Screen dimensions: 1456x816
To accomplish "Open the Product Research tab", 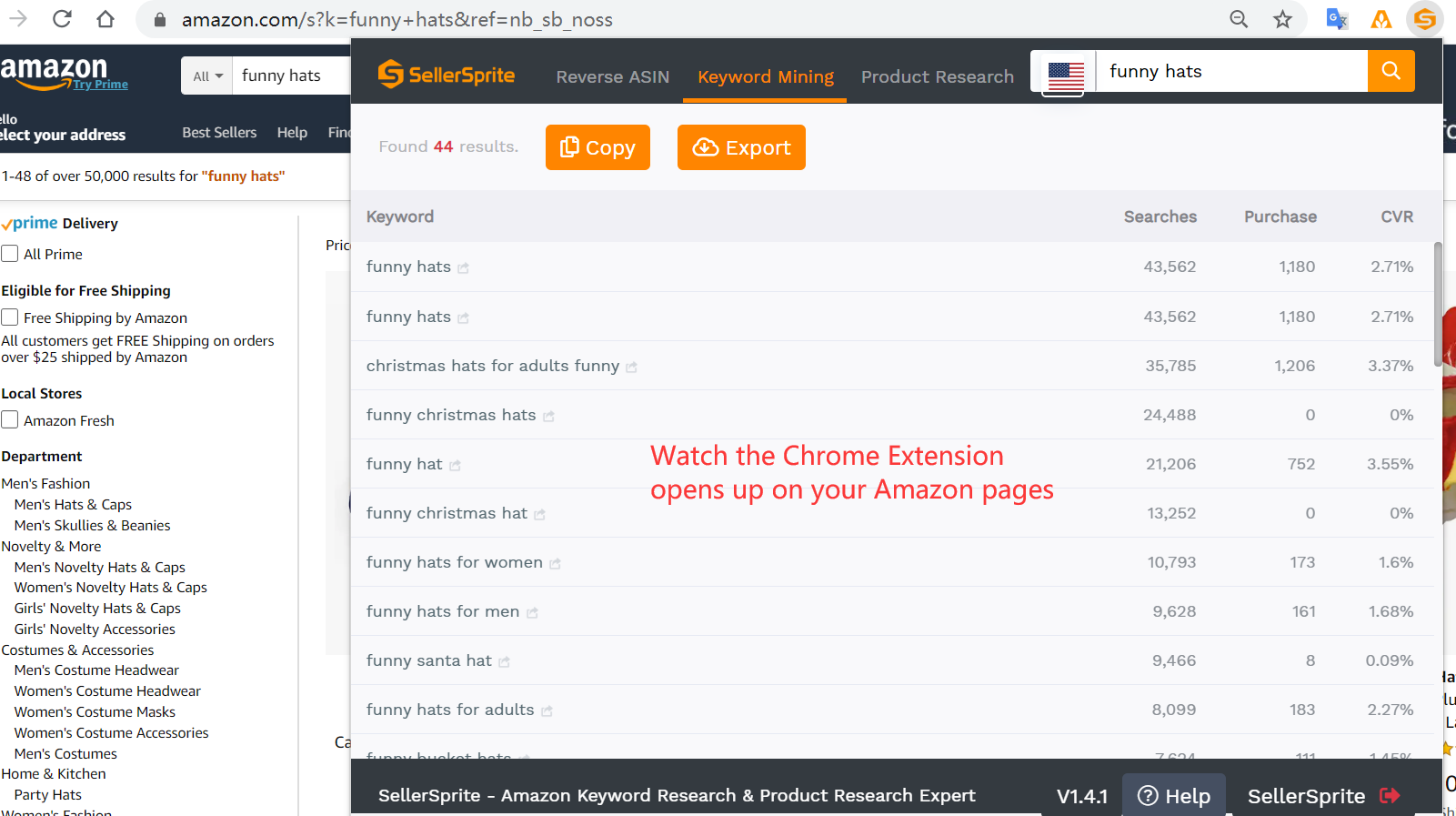I will 937,77.
